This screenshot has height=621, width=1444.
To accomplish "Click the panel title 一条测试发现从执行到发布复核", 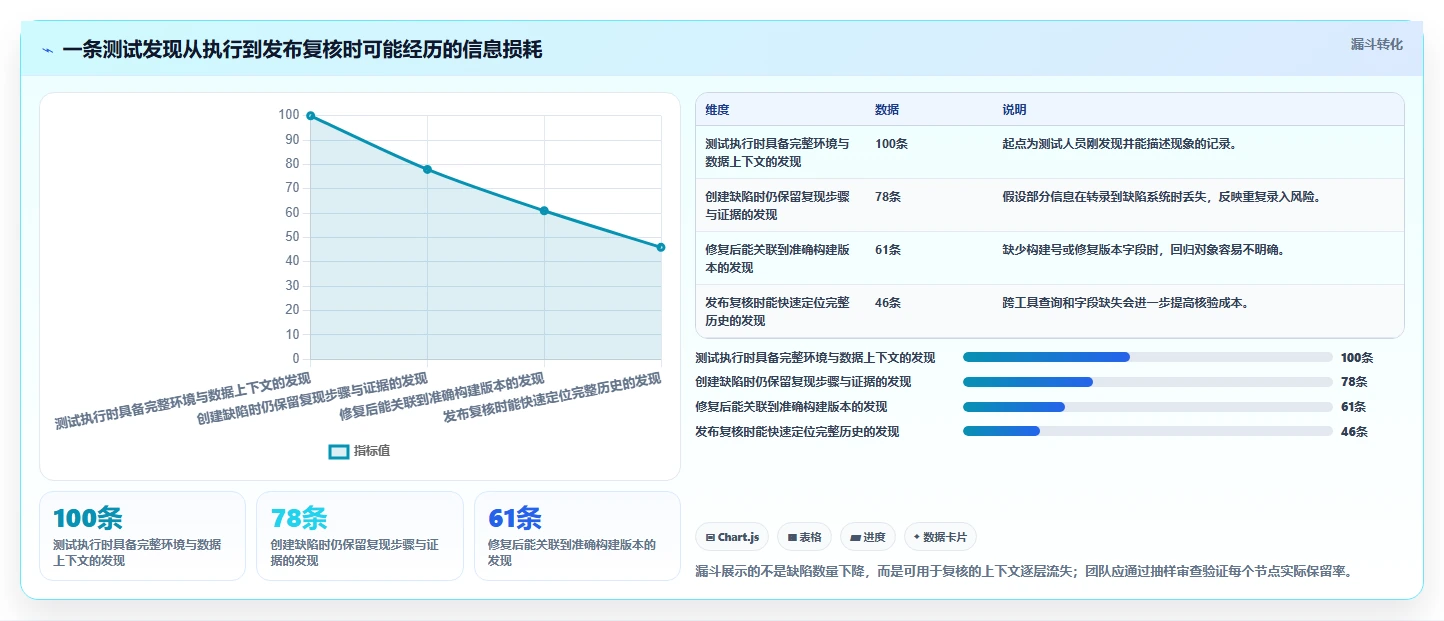I will (302, 50).
